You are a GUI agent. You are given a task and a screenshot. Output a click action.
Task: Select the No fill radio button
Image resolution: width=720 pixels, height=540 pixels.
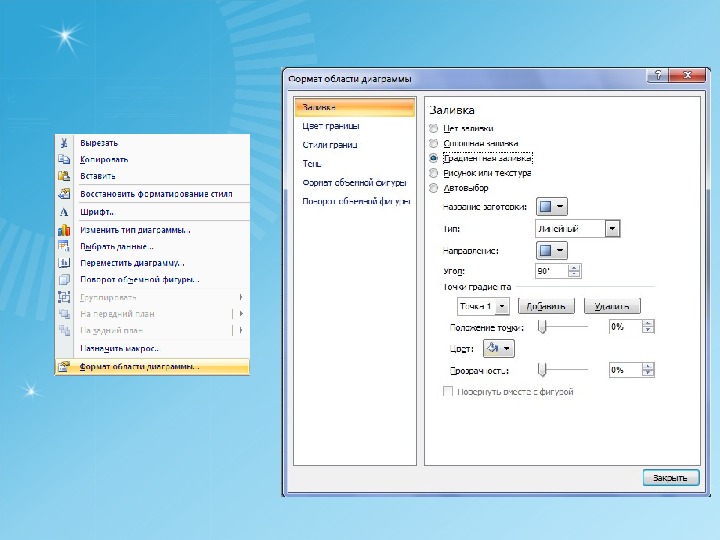coord(433,128)
